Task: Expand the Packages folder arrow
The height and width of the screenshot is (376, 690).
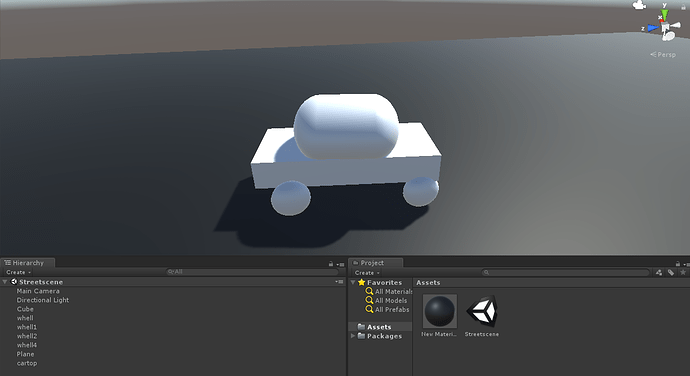Action: tap(353, 336)
